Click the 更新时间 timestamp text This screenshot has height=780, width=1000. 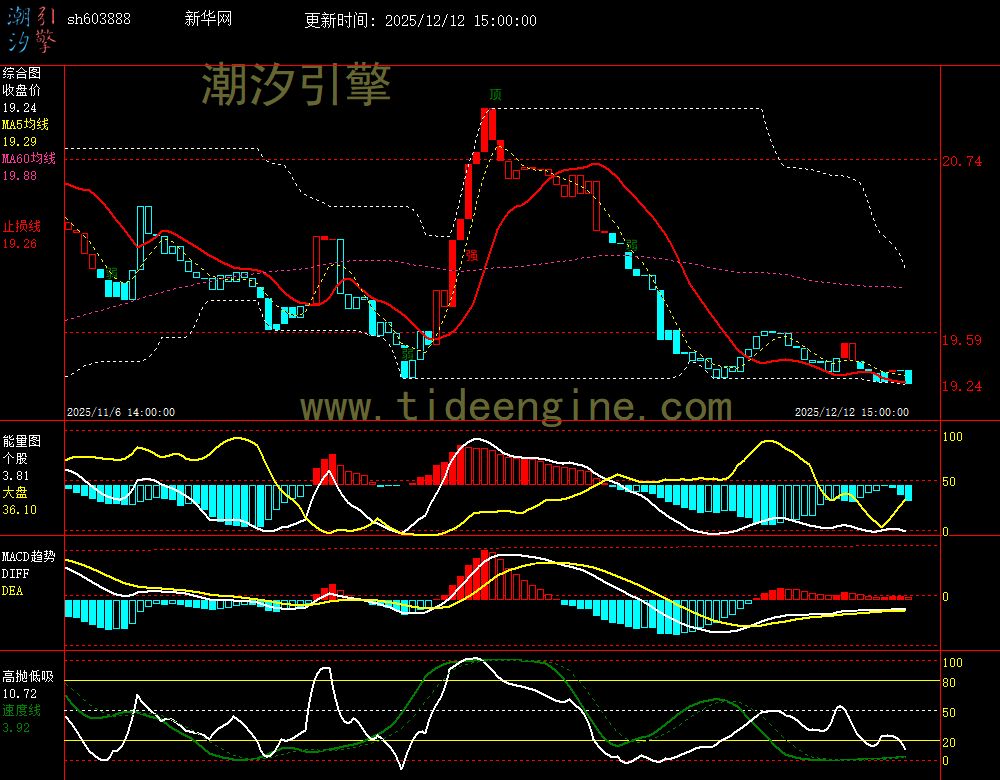419,18
